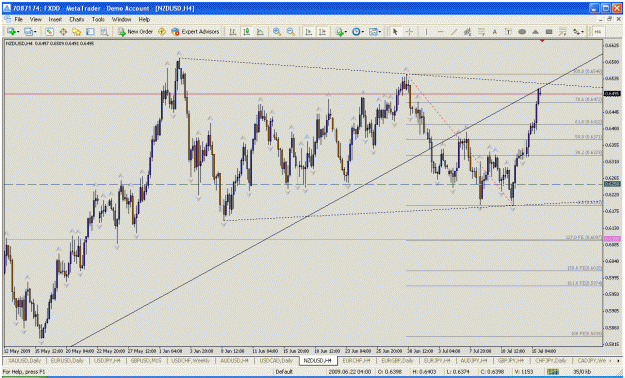This screenshot has width=625, height=378.
Task: Open the Strategy Tester icon
Action: (104, 32)
